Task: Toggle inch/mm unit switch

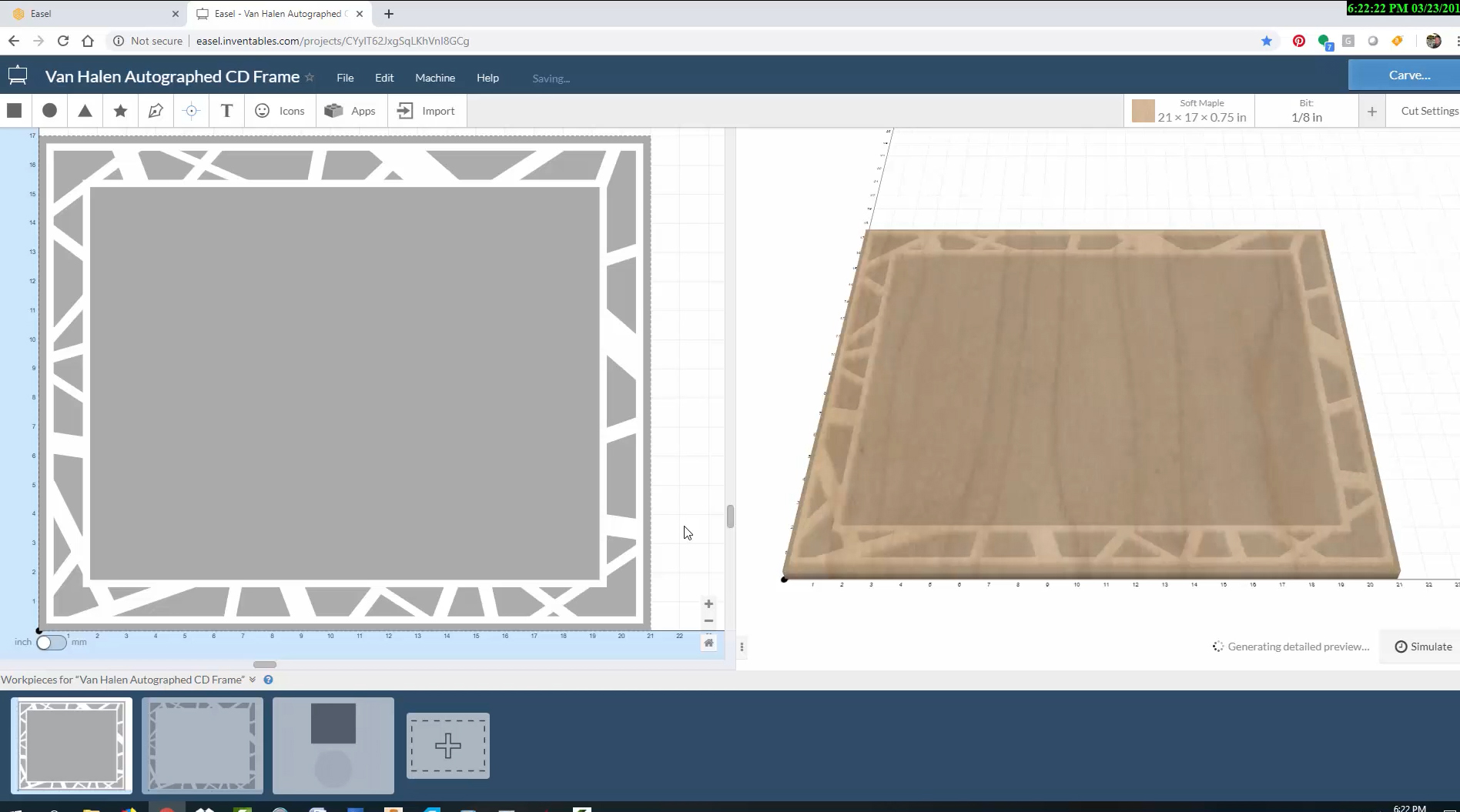Action: 51,642
